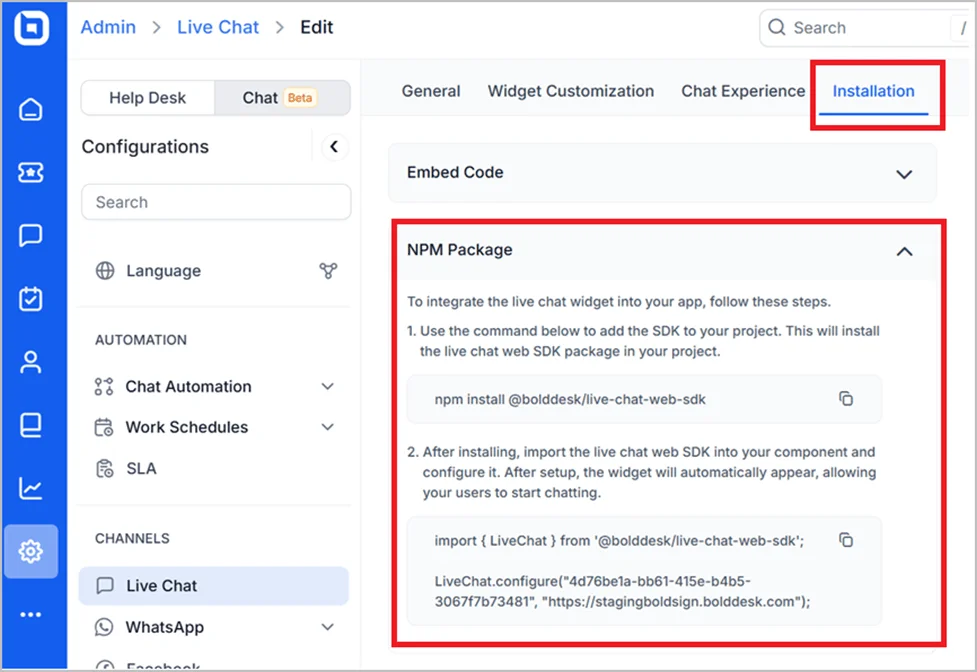Open the Admin settings gear icon

tap(31, 551)
